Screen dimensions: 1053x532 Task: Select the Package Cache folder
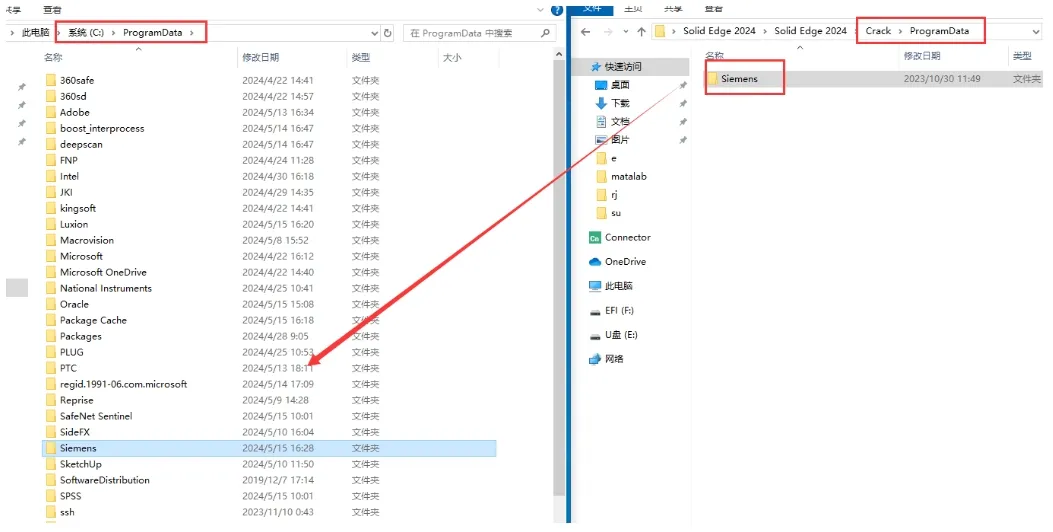point(93,320)
